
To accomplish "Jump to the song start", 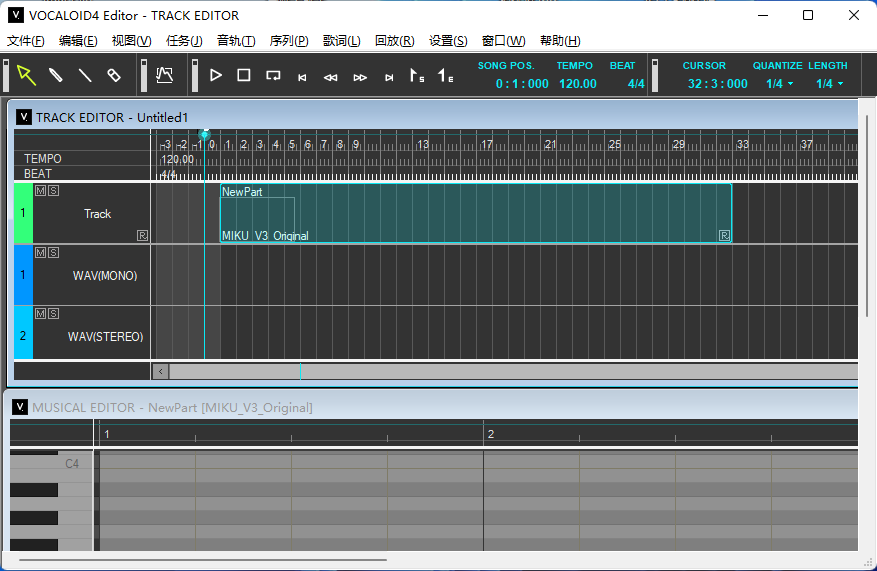I will [302, 78].
